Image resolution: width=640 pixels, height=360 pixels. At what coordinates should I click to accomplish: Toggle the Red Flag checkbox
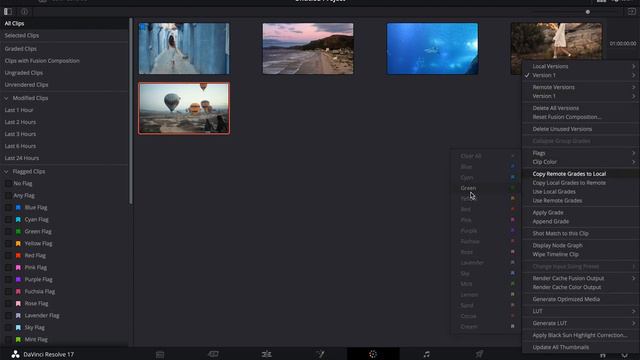[x=8, y=256]
